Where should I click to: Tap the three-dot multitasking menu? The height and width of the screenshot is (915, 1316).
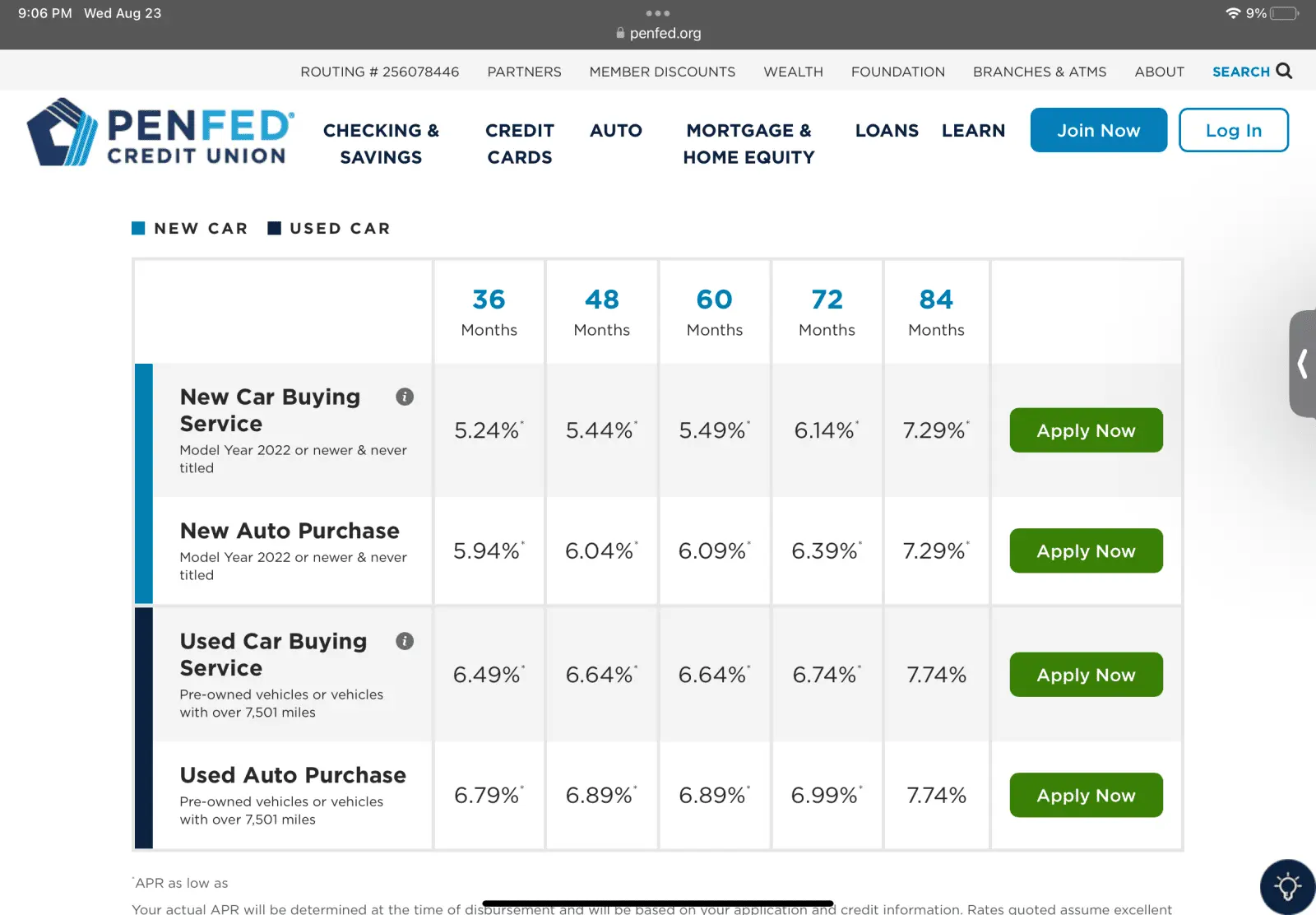(x=658, y=13)
